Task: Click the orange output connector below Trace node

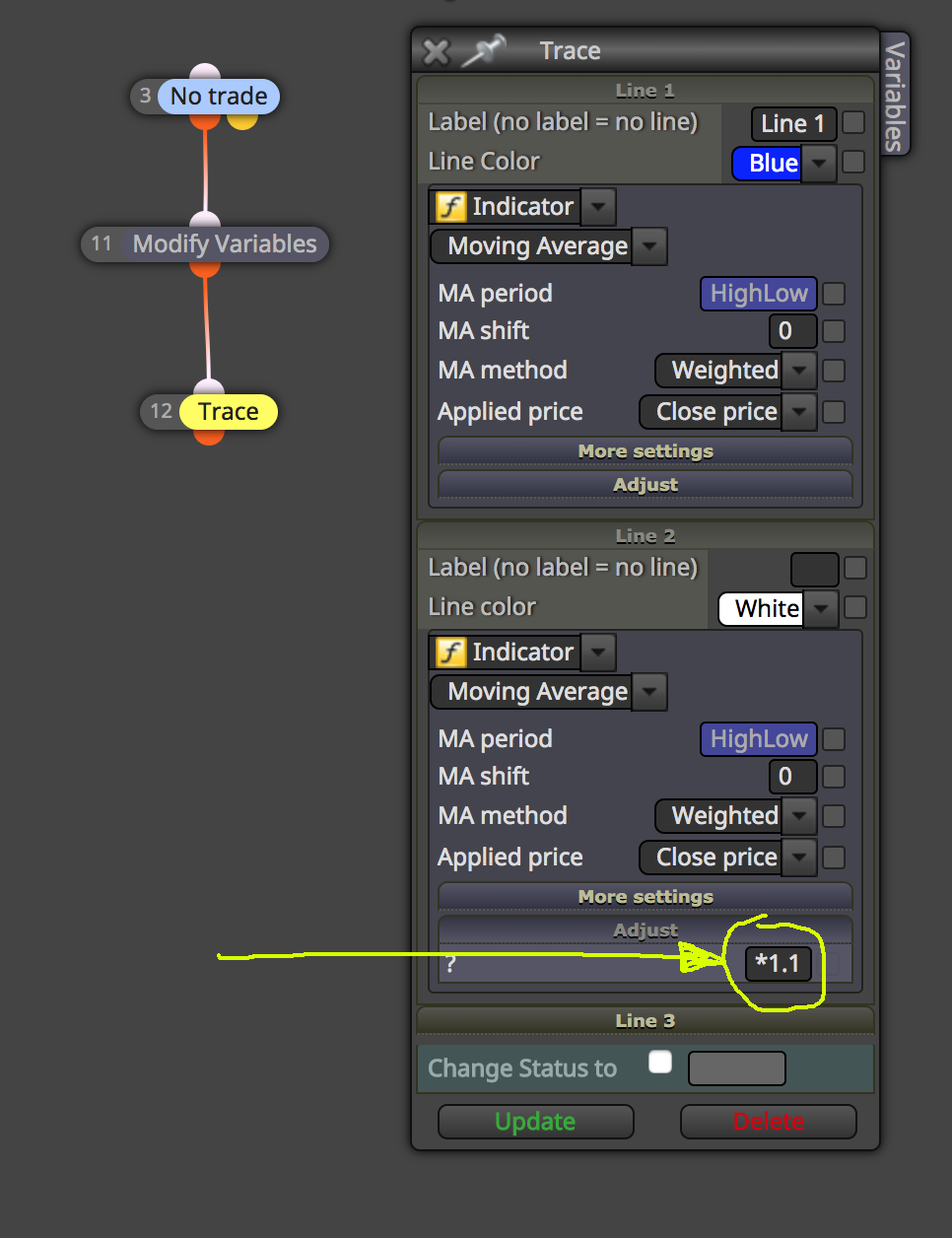Action: [x=209, y=437]
